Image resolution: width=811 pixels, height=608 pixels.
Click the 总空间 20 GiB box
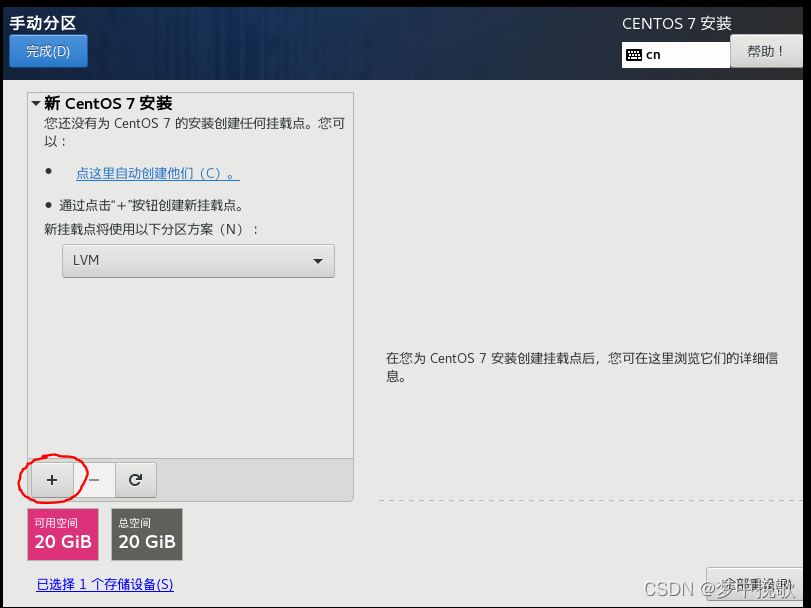pos(147,535)
